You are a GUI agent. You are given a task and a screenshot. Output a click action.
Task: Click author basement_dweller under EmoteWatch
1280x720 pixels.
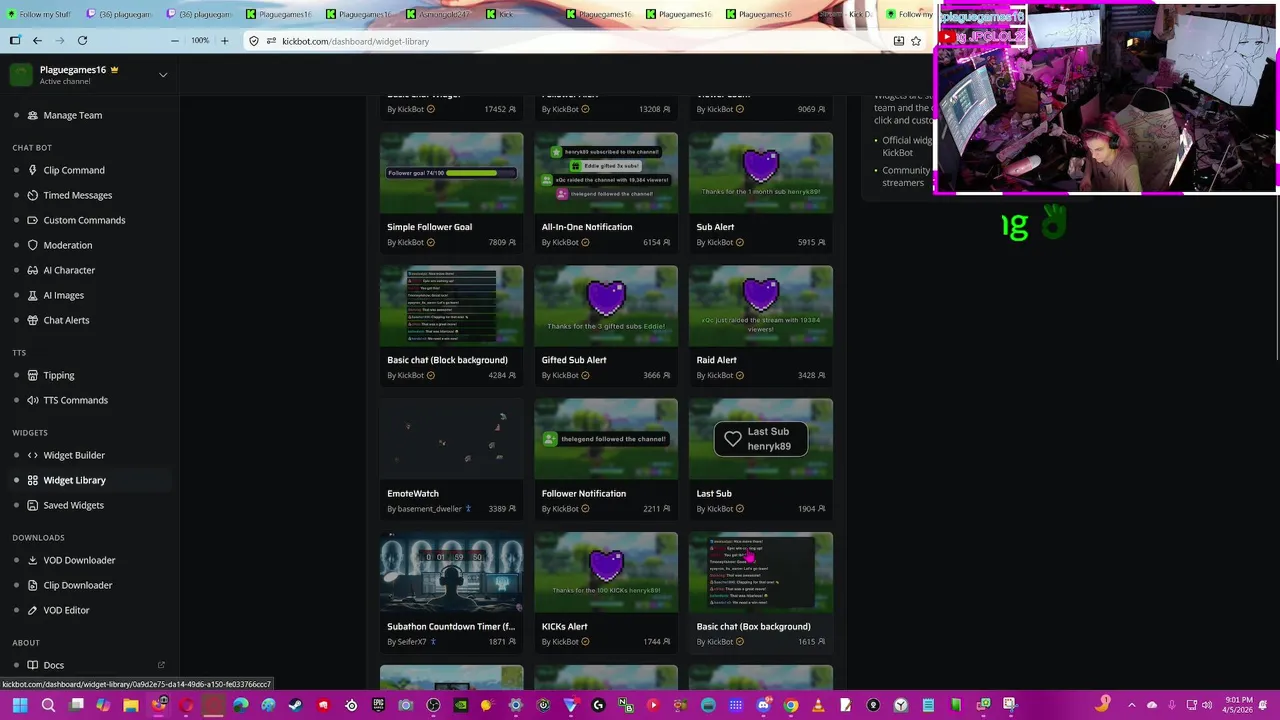coord(429,509)
